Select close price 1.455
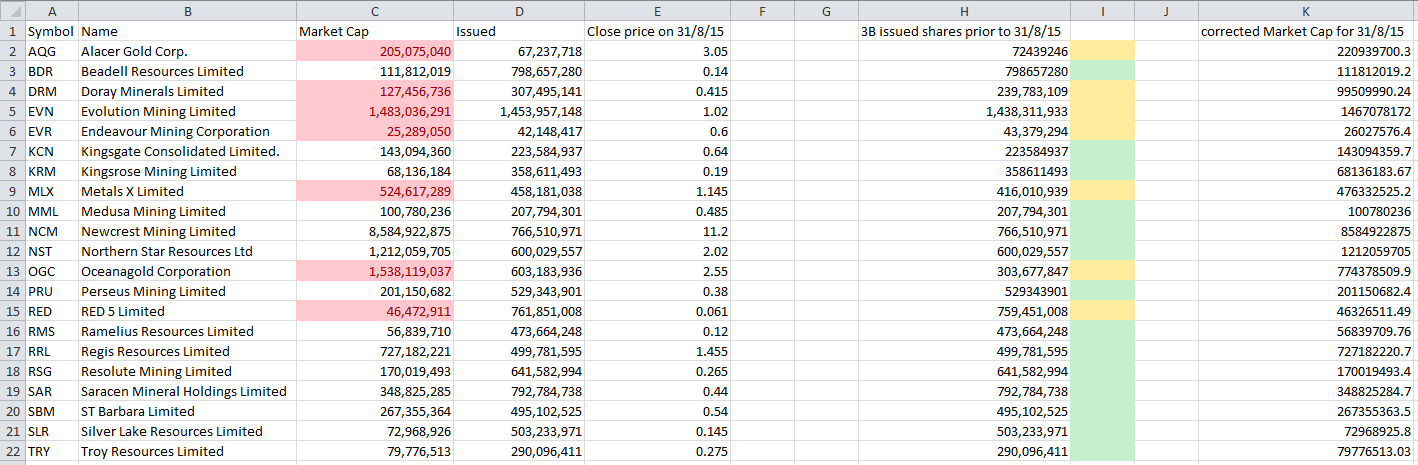 [x=657, y=351]
